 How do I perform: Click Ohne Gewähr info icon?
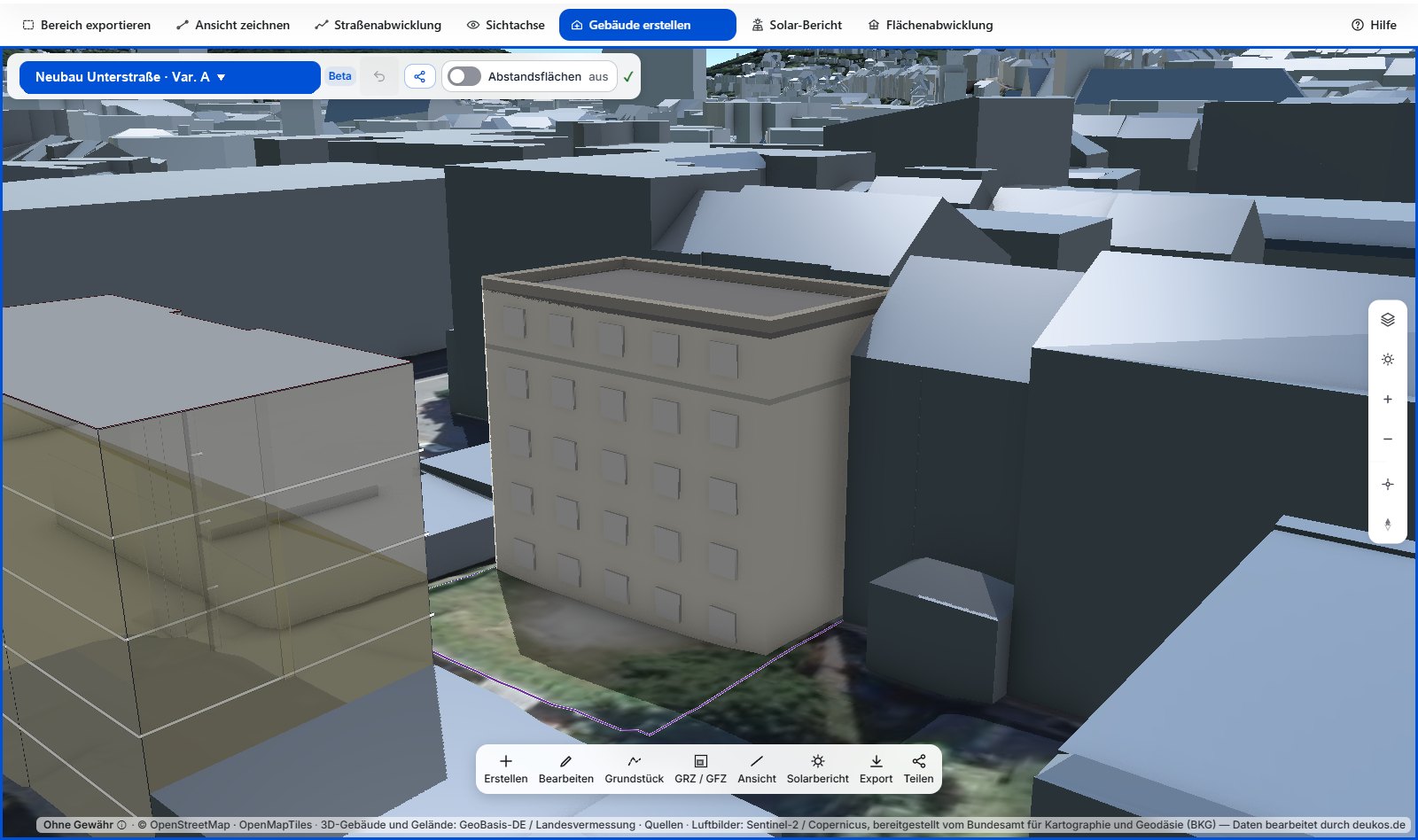coord(121,825)
